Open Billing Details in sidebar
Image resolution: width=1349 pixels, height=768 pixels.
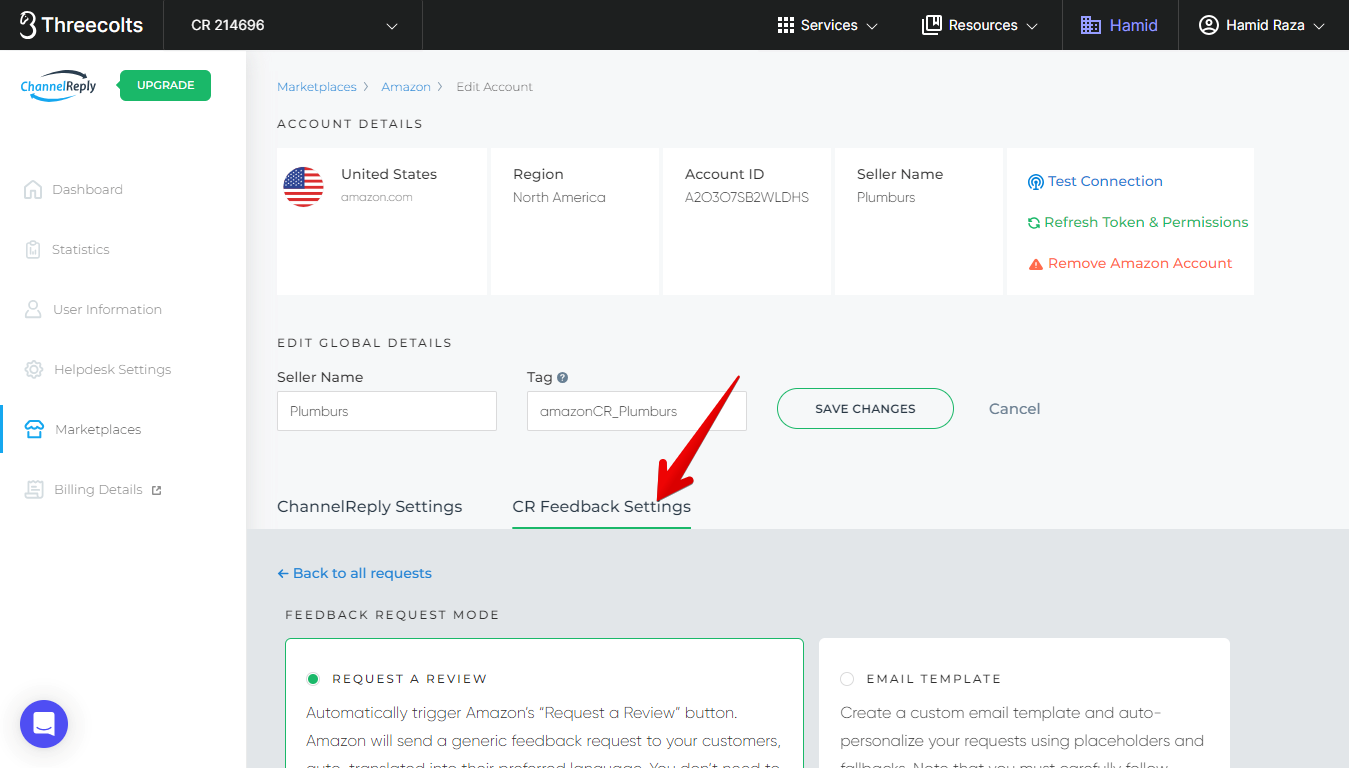[x=98, y=489]
